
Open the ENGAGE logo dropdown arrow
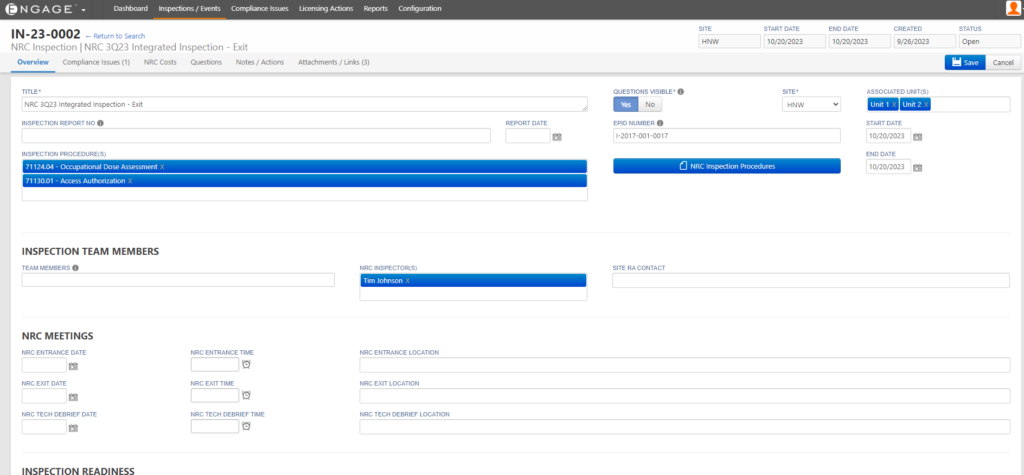click(83, 9)
